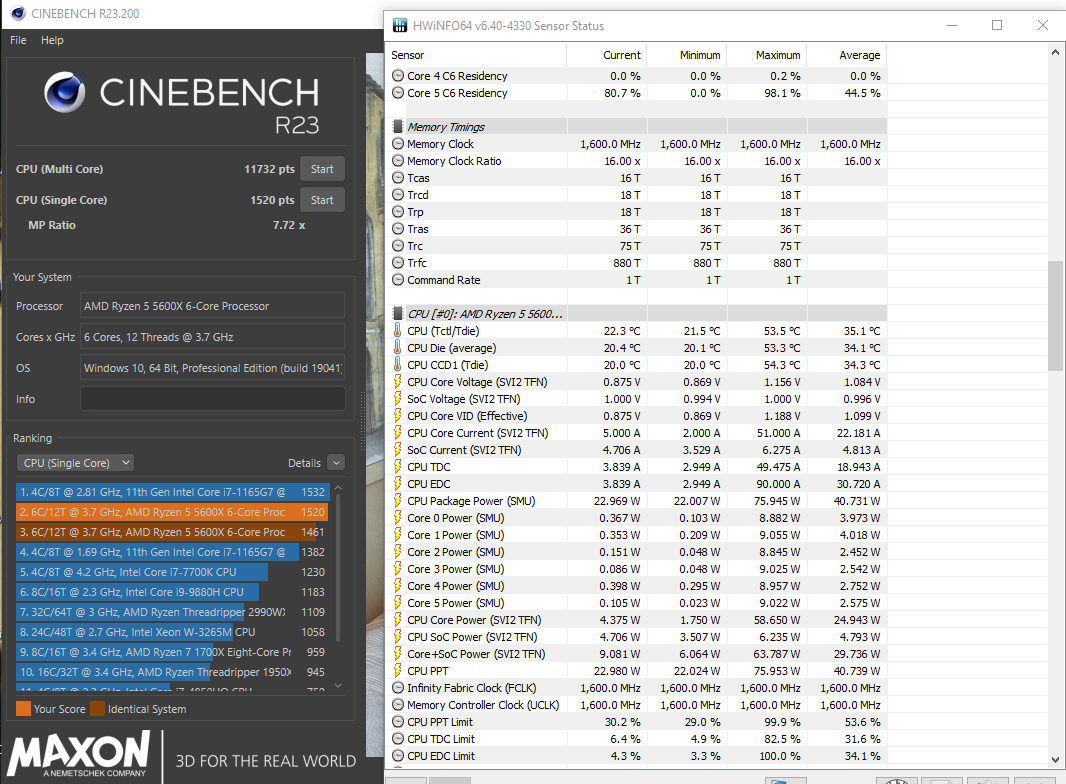Image resolution: width=1066 pixels, height=784 pixels.
Task: Start the CPU Multi Core test
Action: pyautogui.click(x=322, y=169)
